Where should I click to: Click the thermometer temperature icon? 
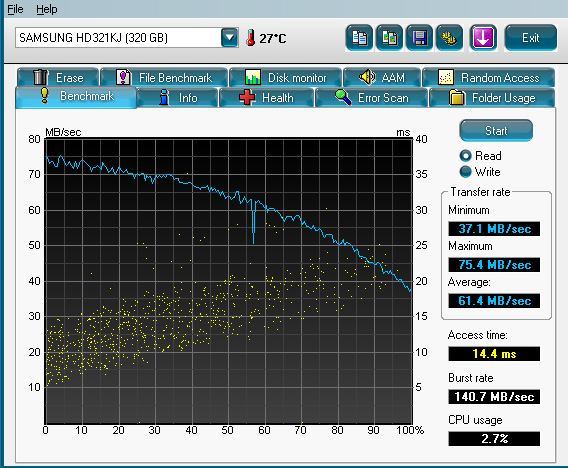[250, 38]
